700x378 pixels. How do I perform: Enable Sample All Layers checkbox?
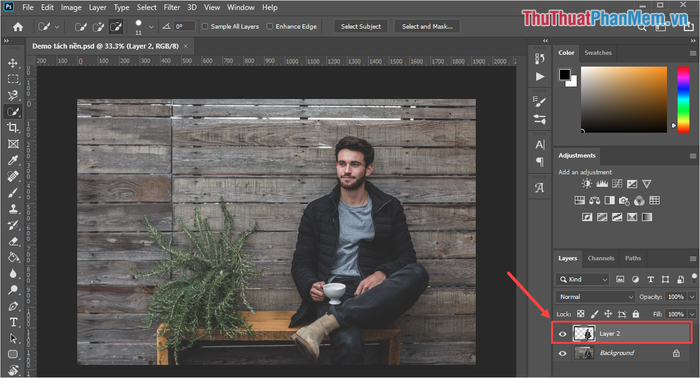[x=205, y=26]
